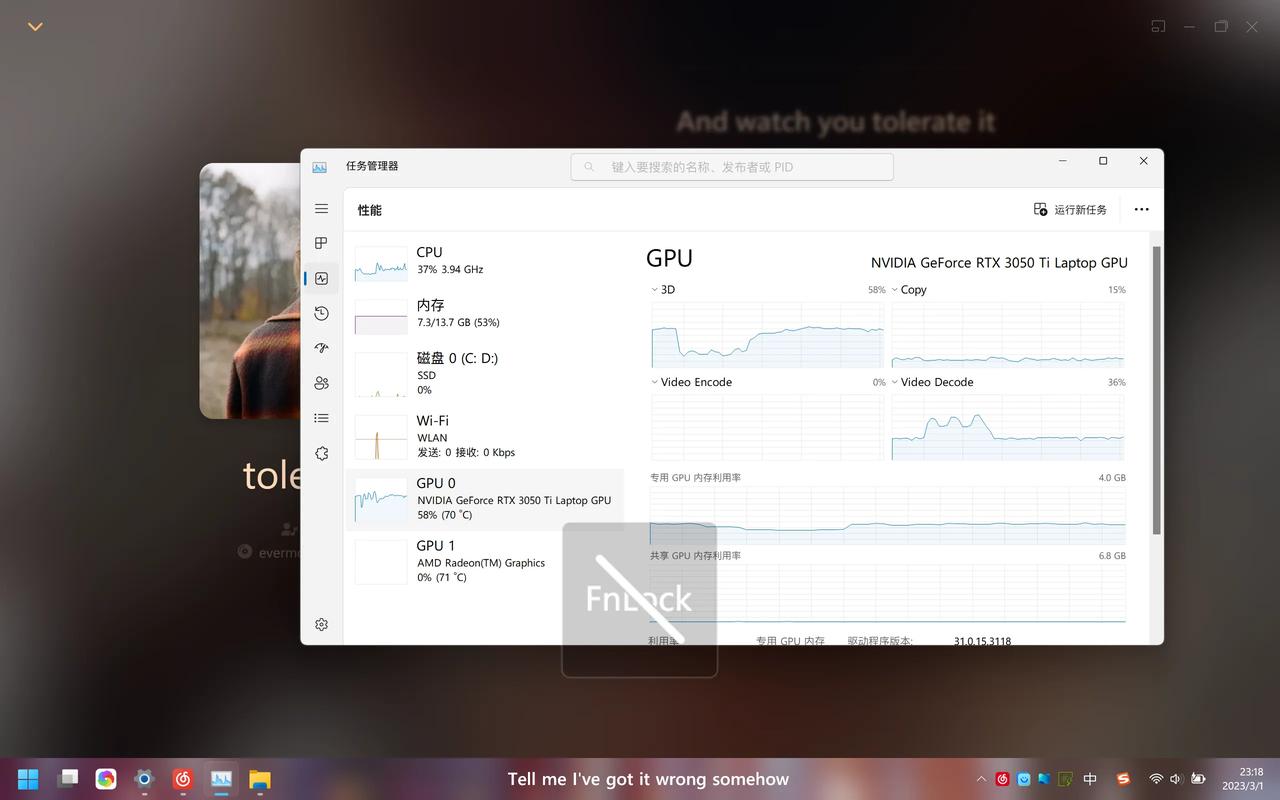Open the App history sidebar icon
This screenshot has width=1280, height=800.
coord(321,314)
